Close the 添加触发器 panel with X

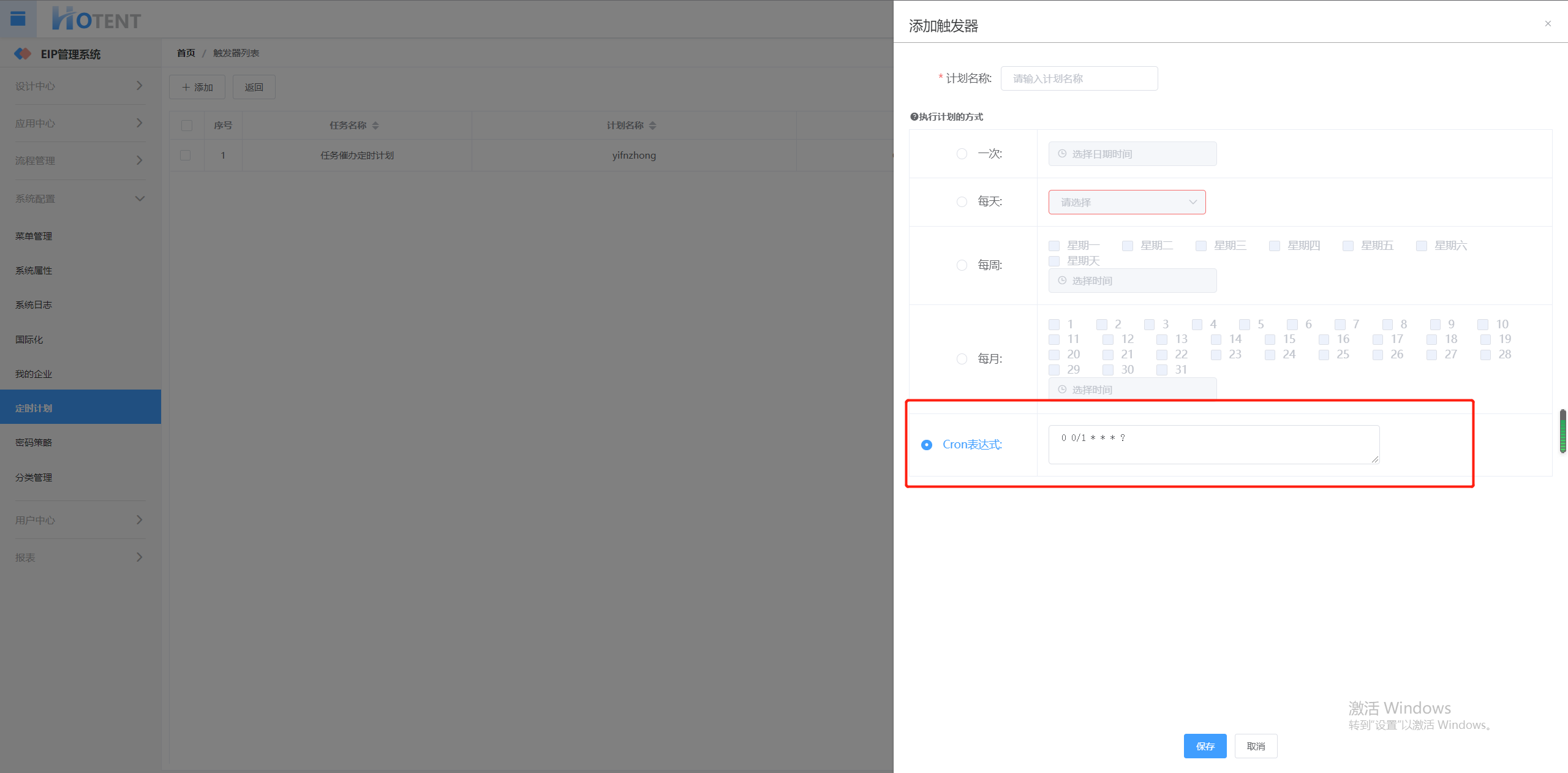click(x=1548, y=23)
